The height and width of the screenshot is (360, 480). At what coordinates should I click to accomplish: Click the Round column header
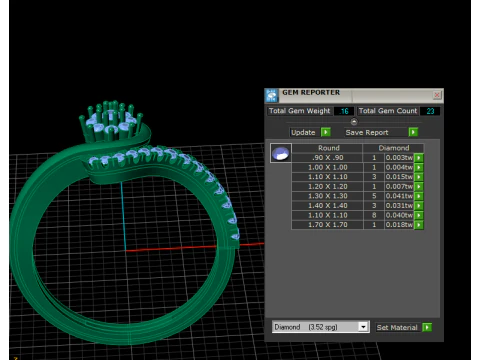click(329, 148)
